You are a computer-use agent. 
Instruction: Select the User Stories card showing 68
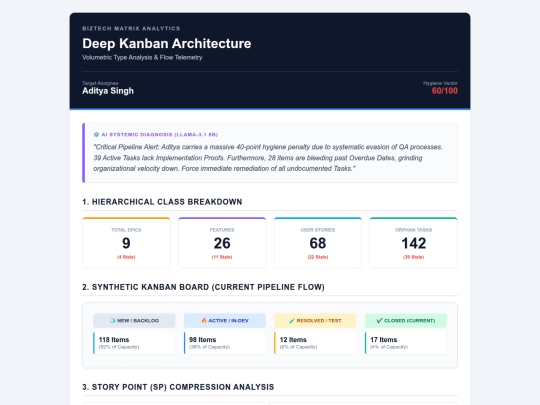point(318,243)
